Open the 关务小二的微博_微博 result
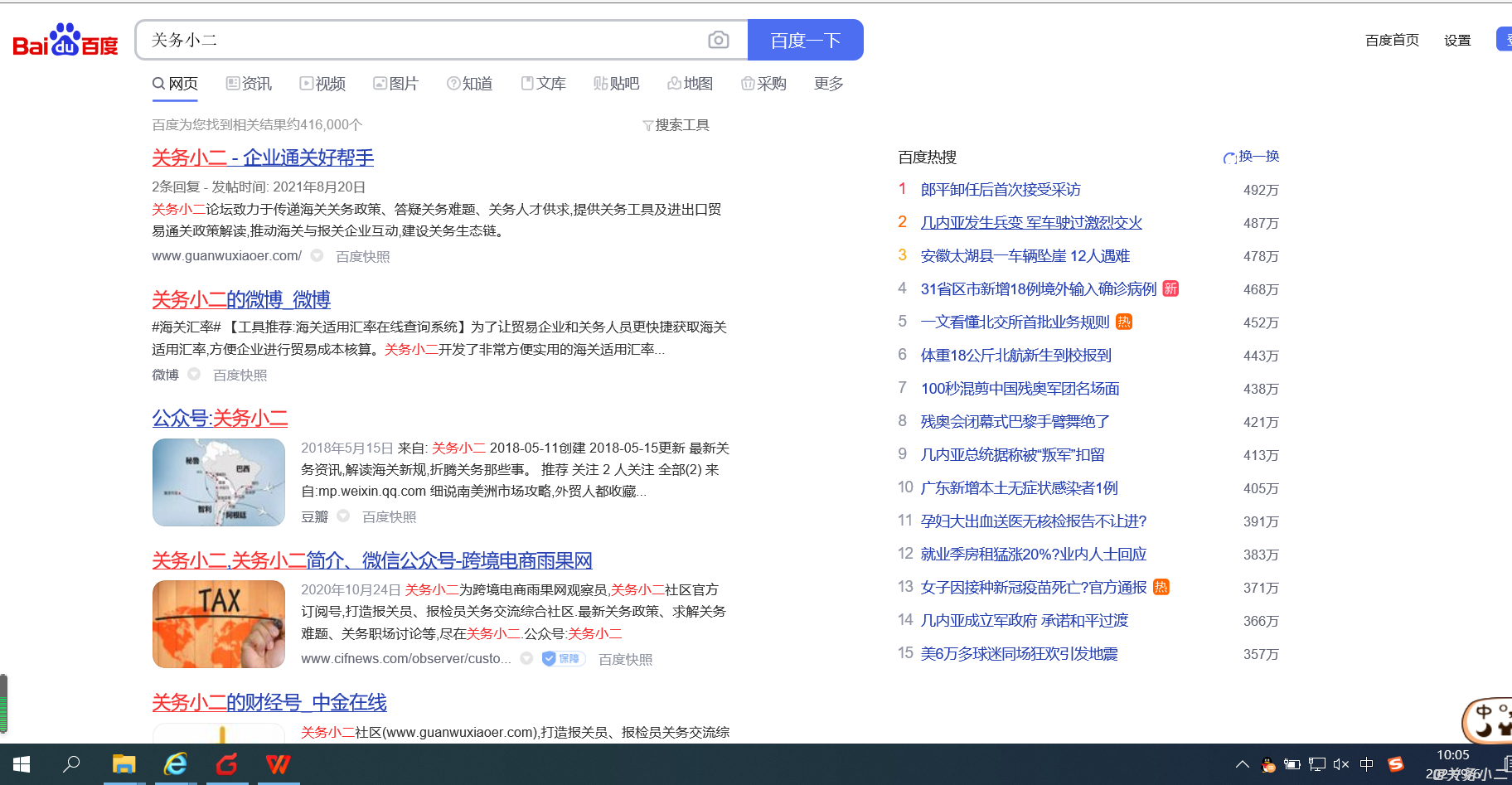Screen dimensions: 1512x785 241,299
